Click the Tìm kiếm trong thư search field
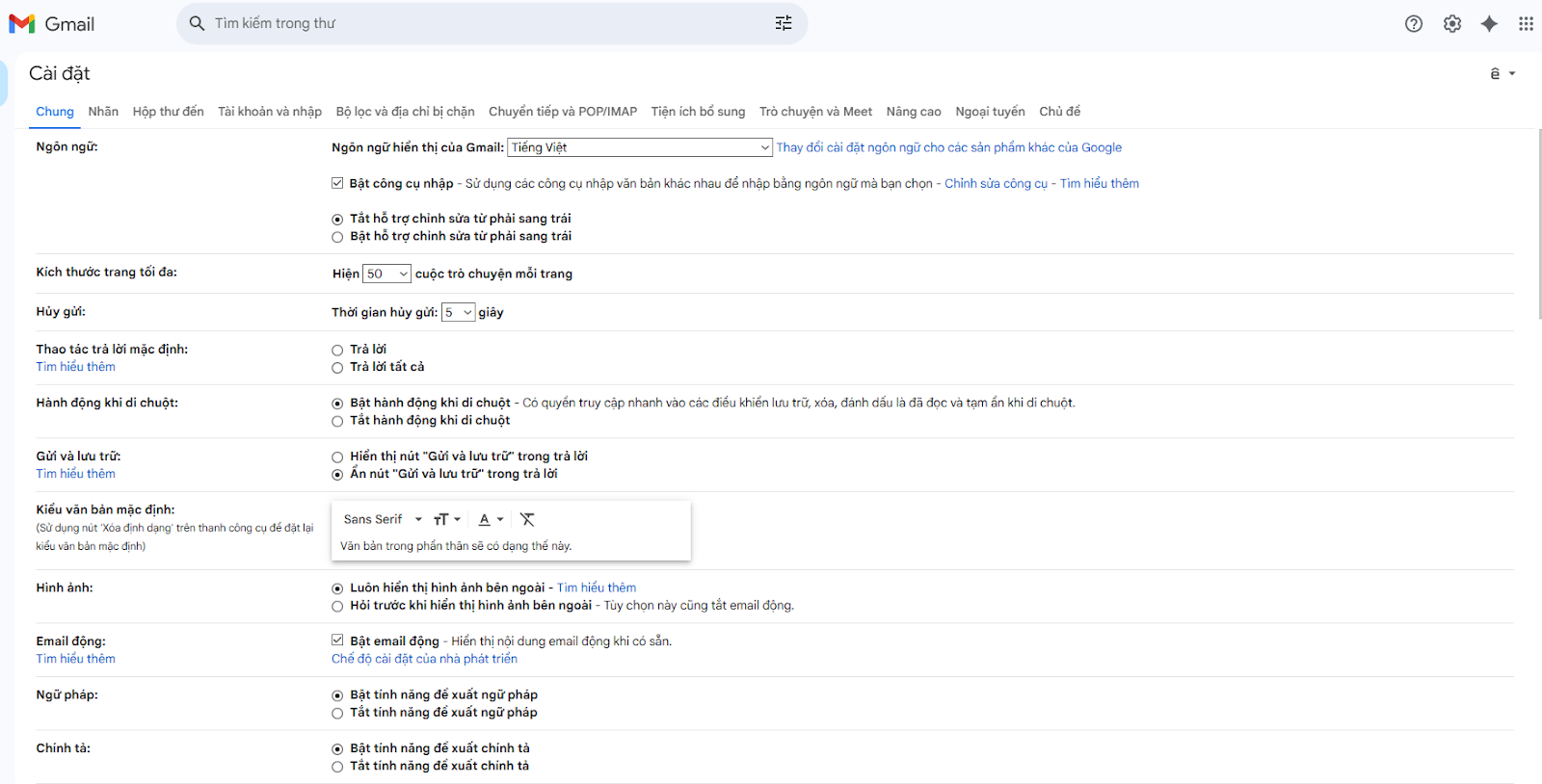This screenshot has width=1542, height=784. [x=492, y=23]
